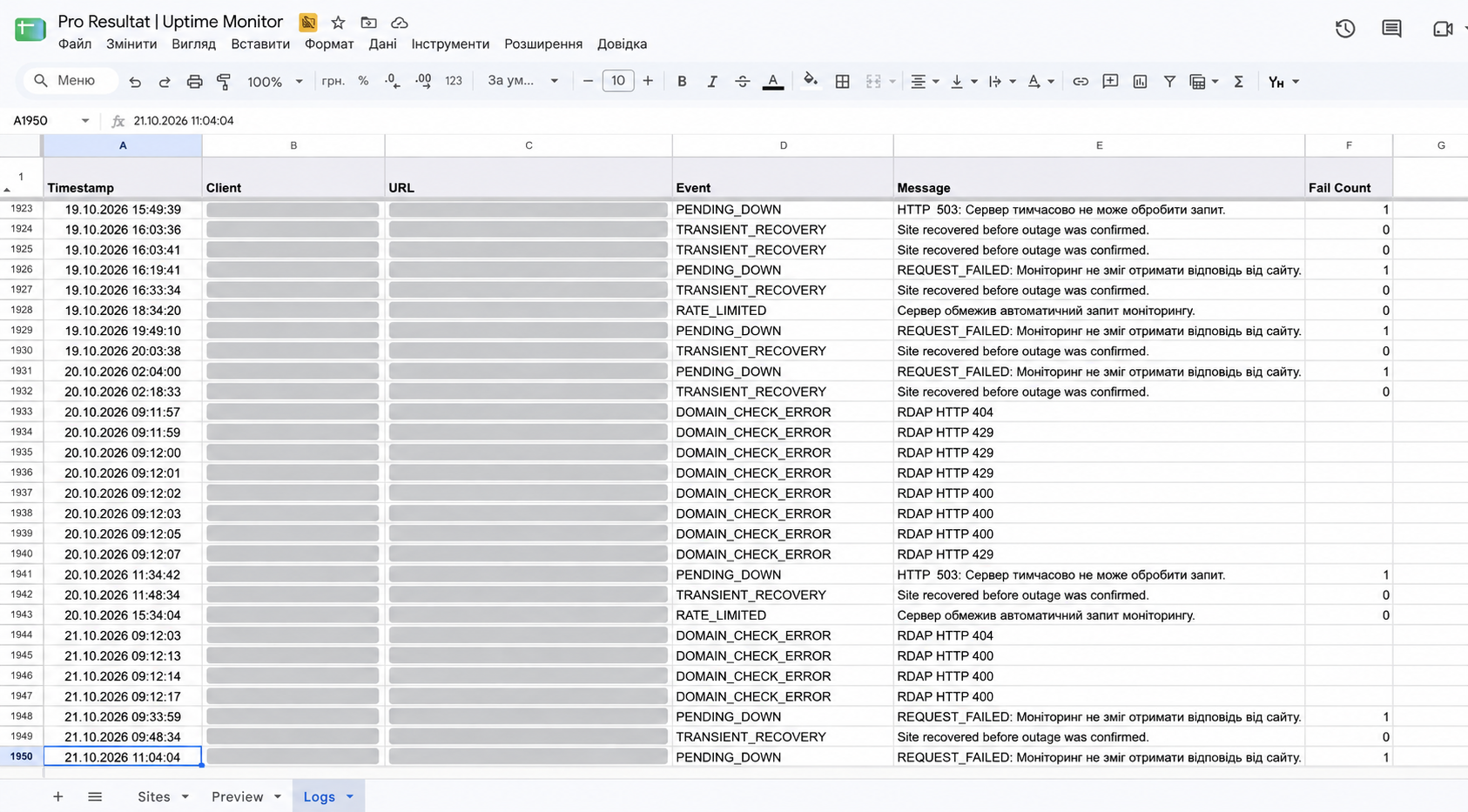This screenshot has height=812, width=1468.
Task: Open the Logs tab options arrow
Action: 350,796
